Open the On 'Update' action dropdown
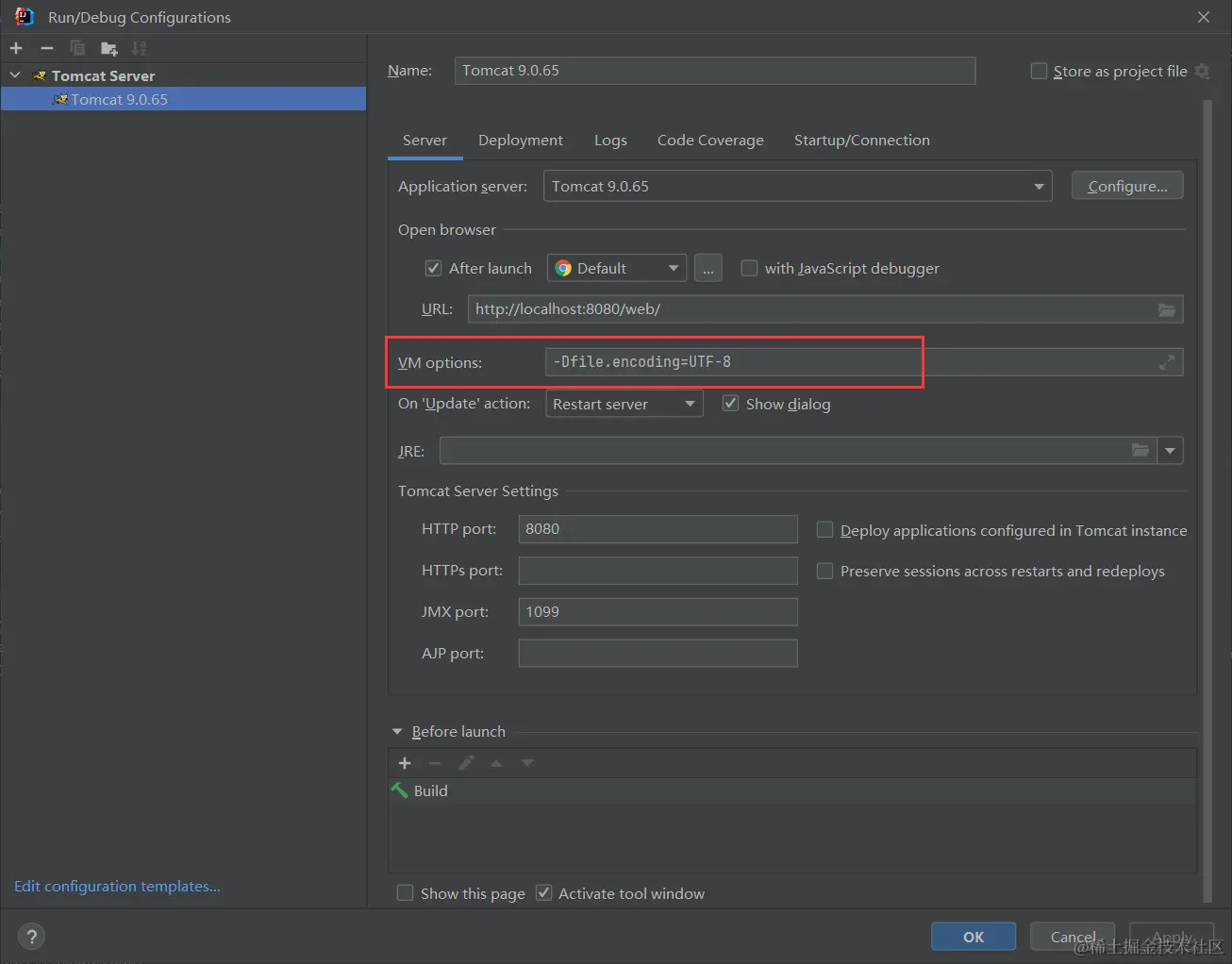Viewport: 1232px width, 964px height. (690, 405)
